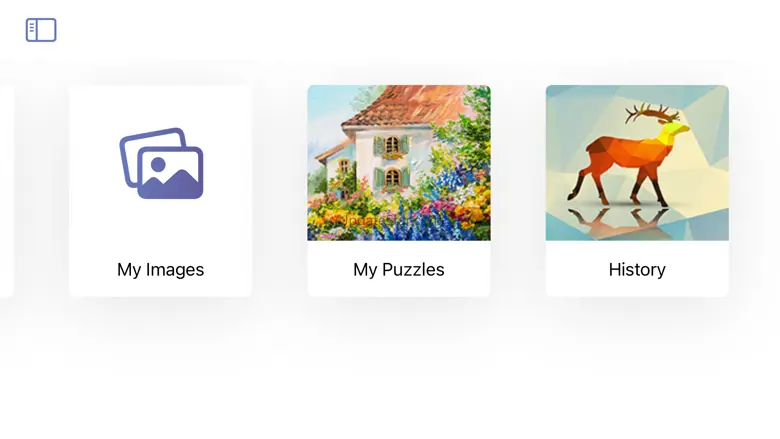Click the lower arched window in house painting
The height and width of the screenshot is (439, 780).
(392, 177)
